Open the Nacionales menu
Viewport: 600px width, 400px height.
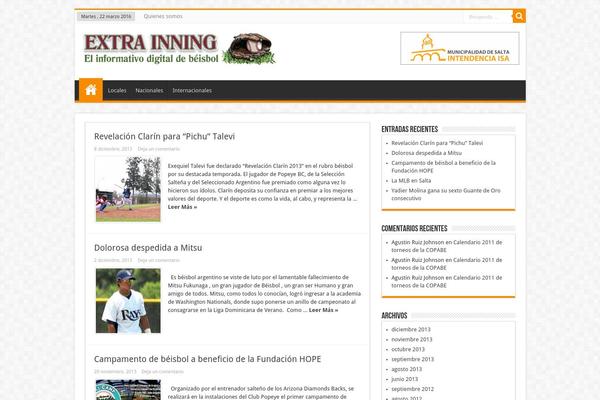pos(149,90)
